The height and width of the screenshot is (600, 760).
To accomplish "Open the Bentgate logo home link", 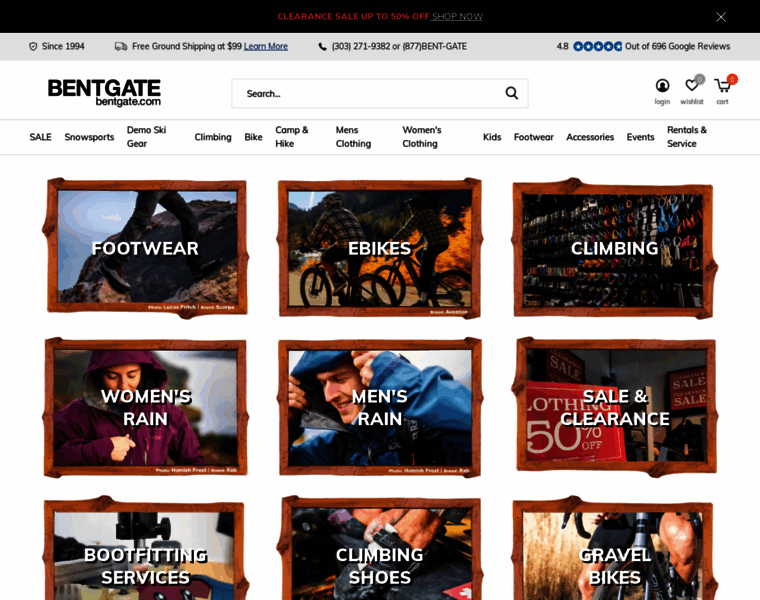I will click(104, 92).
